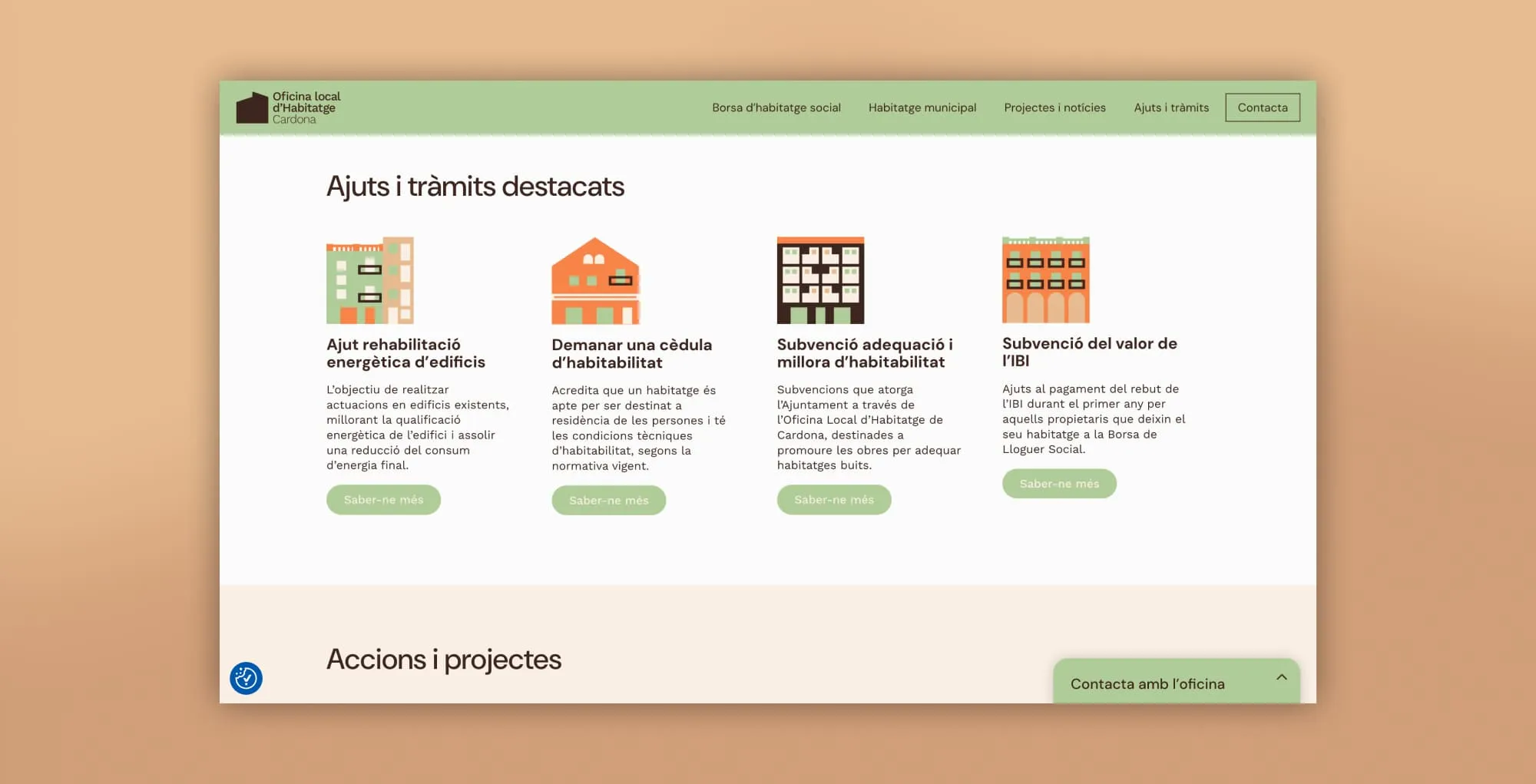Open the blue cookie consent icon
Image resolution: width=1536 pixels, height=784 pixels.
(246, 678)
